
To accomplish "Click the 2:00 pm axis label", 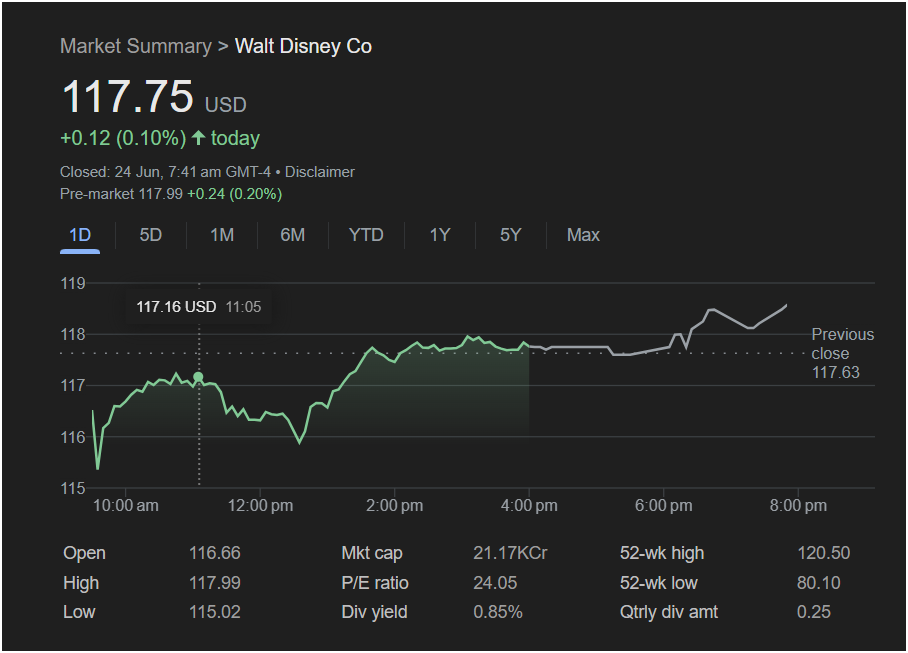I will [x=394, y=505].
